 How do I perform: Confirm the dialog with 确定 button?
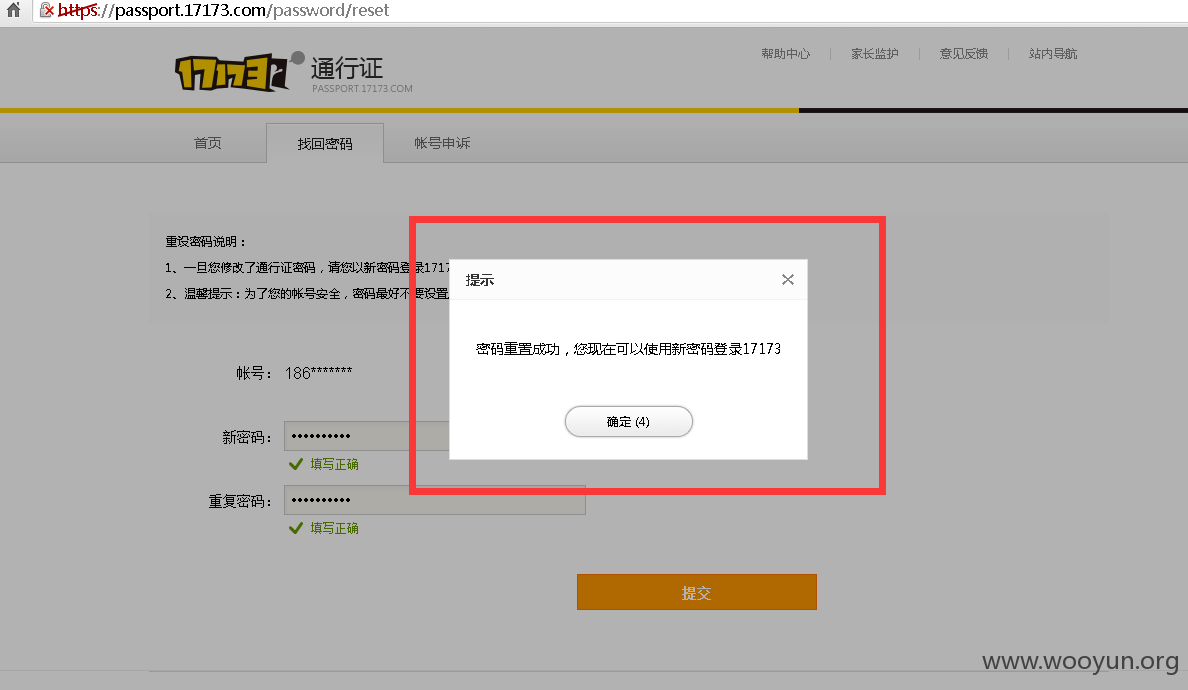pyautogui.click(x=629, y=421)
